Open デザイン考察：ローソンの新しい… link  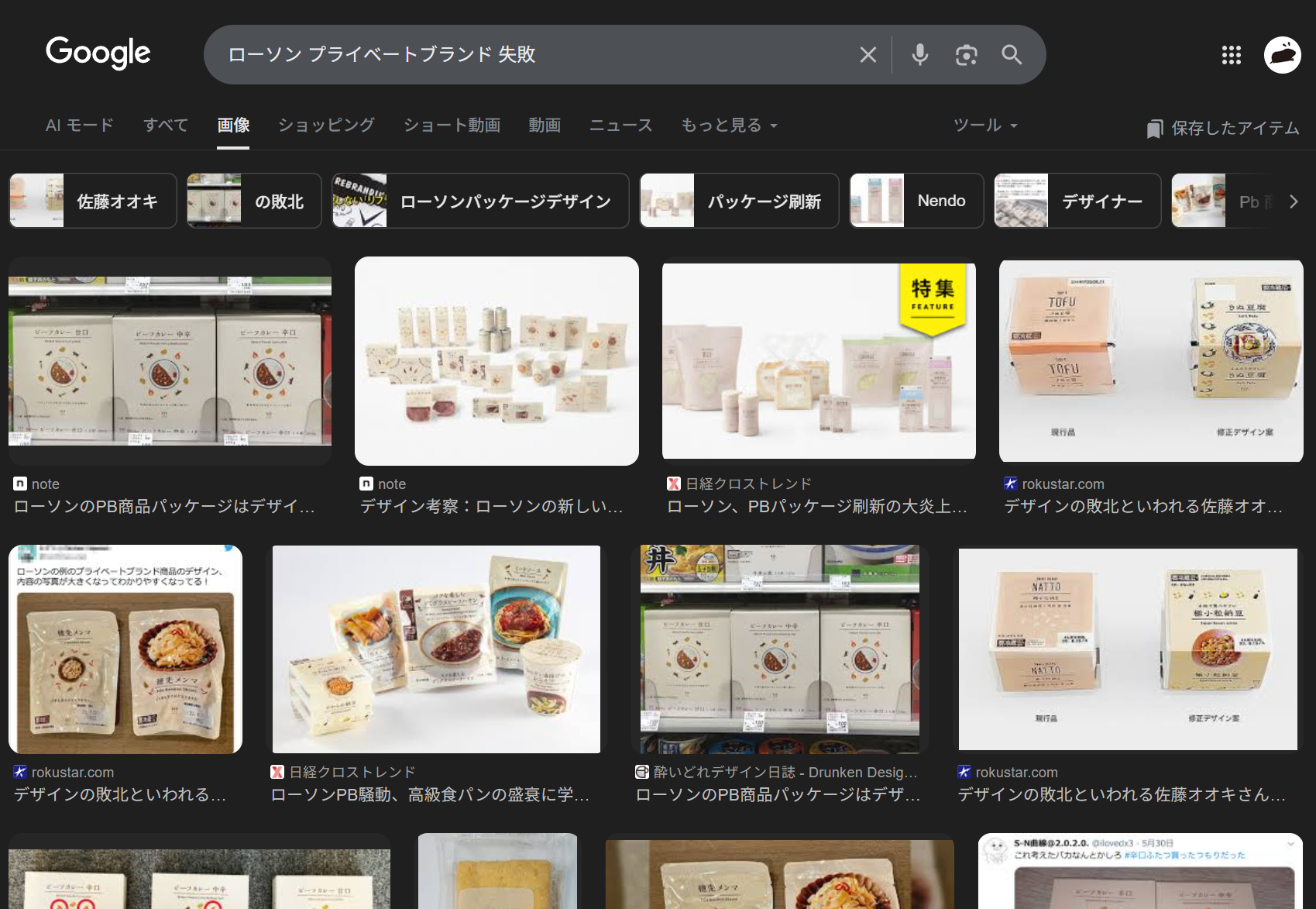click(492, 507)
